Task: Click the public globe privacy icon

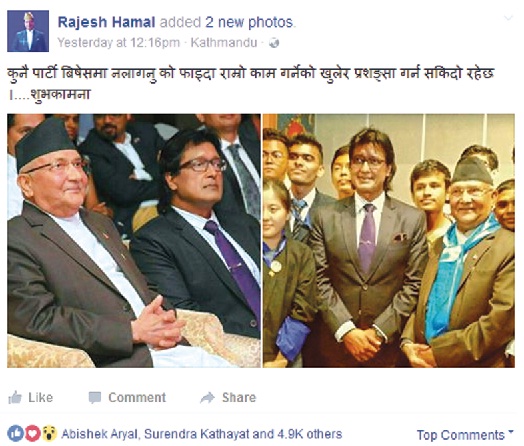Action: pos(274,43)
